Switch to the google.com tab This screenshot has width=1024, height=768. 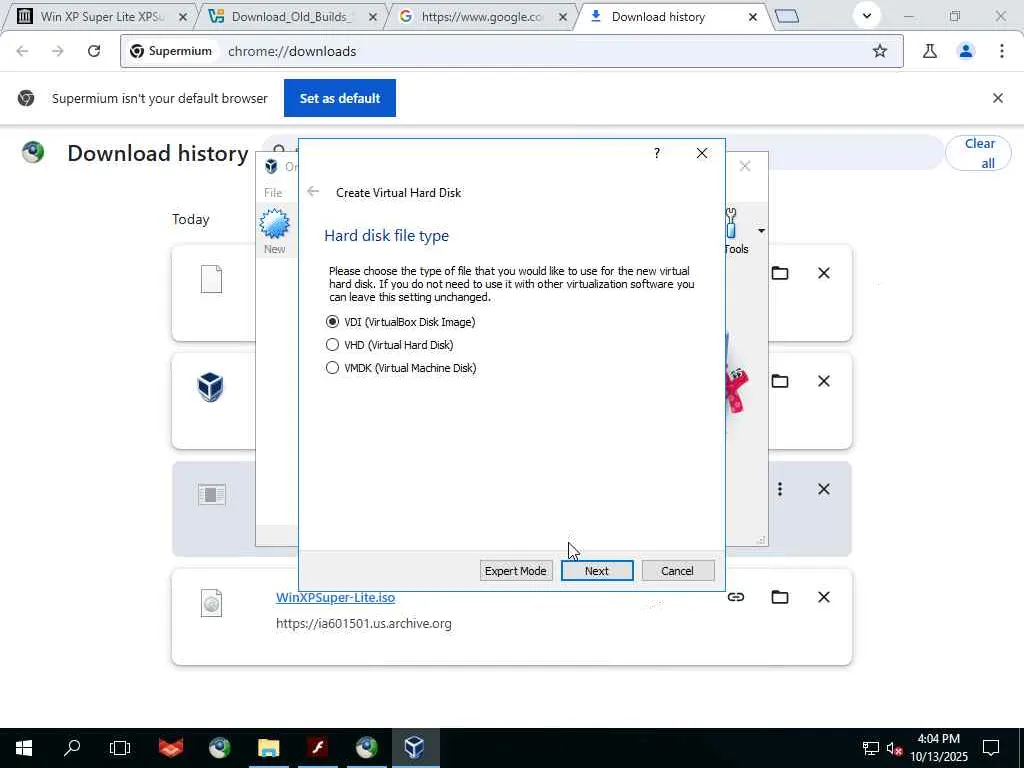coord(481,17)
